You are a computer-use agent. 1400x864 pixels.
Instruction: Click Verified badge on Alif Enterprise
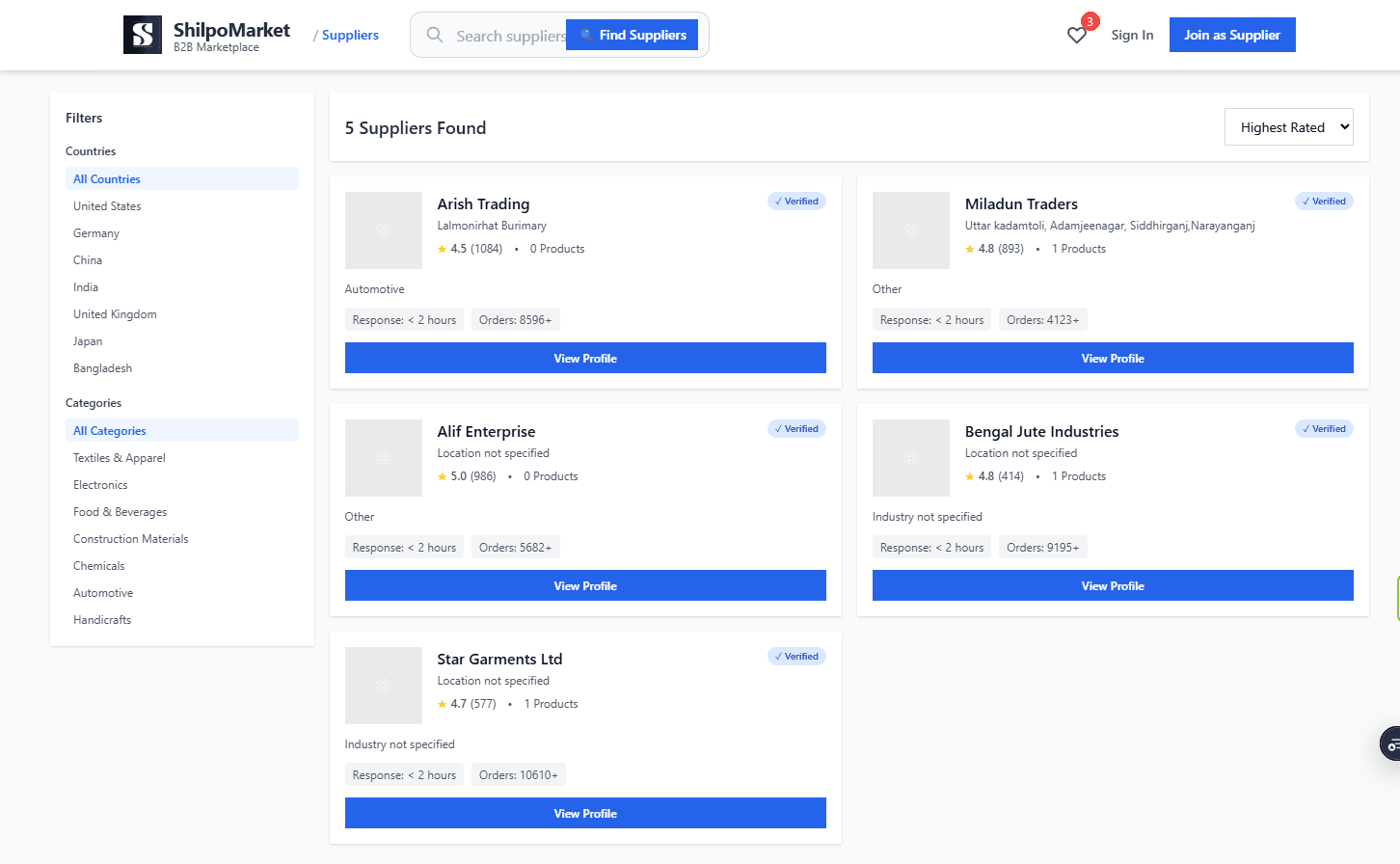(796, 428)
